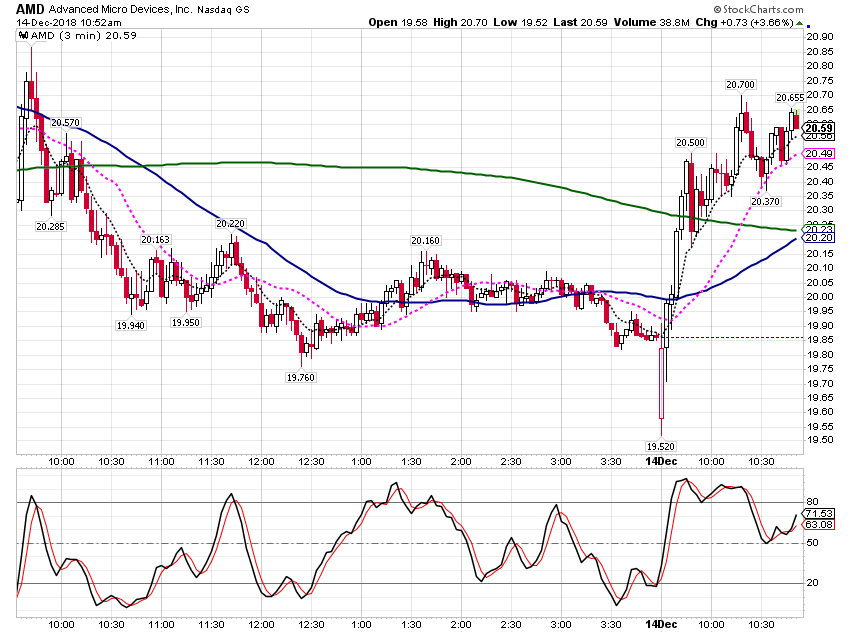Image resolution: width=850 pixels, height=633 pixels.
Task: Click the 80 overbought level label
Action: [812, 502]
